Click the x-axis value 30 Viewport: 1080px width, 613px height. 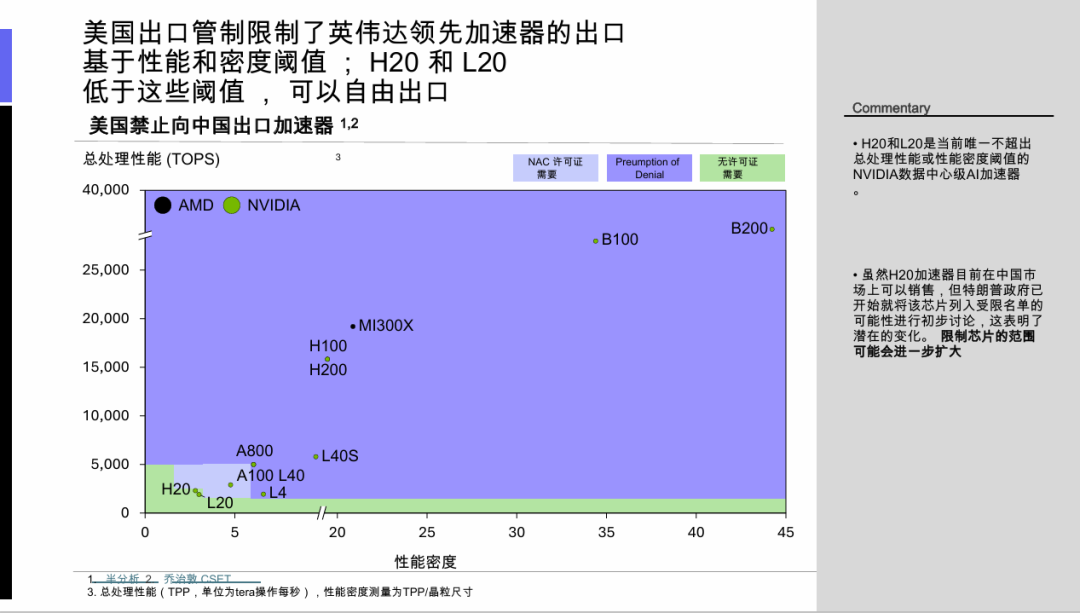pos(517,532)
